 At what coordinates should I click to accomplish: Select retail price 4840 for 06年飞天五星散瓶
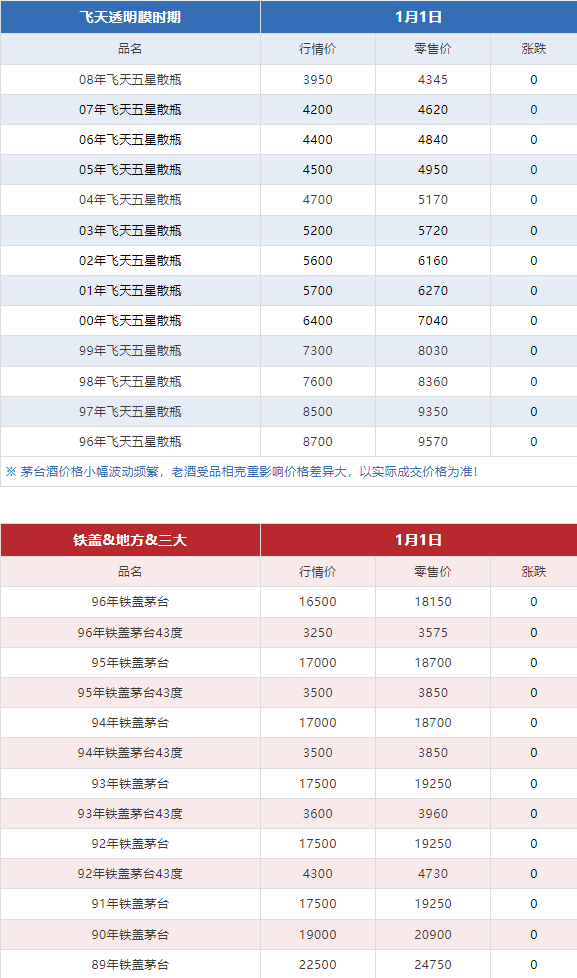click(x=433, y=140)
